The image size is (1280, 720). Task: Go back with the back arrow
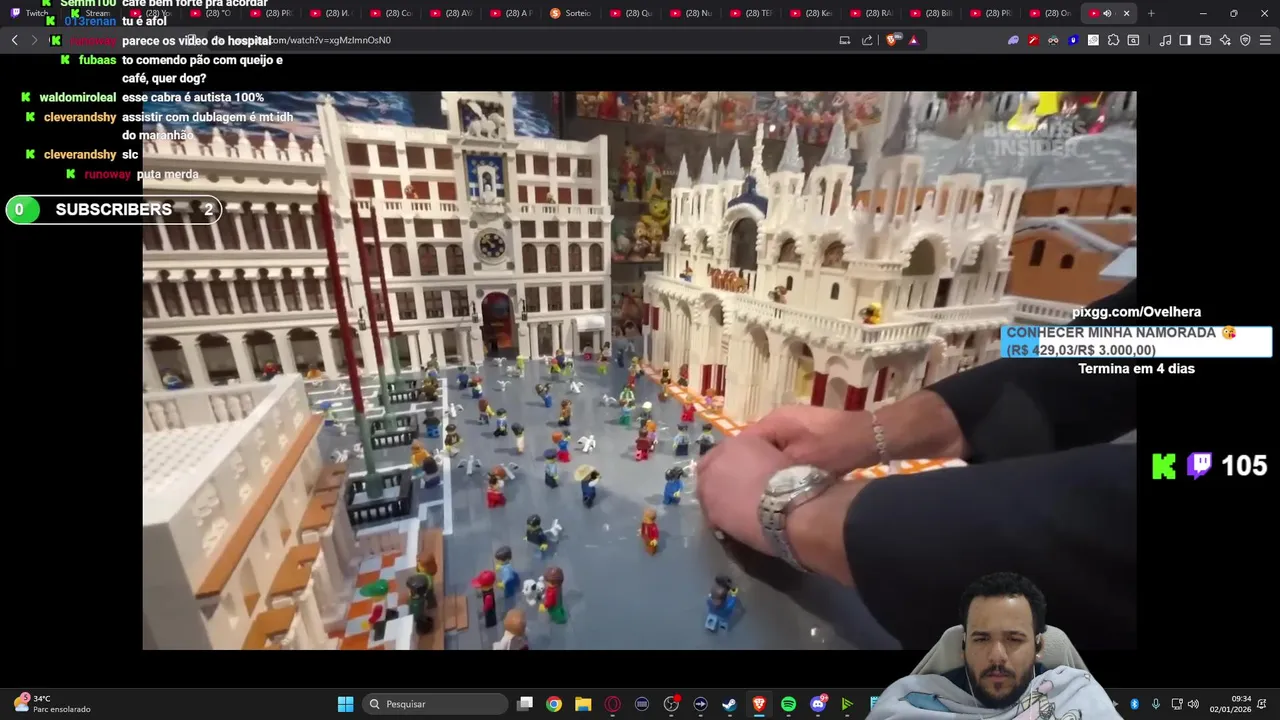(x=14, y=40)
